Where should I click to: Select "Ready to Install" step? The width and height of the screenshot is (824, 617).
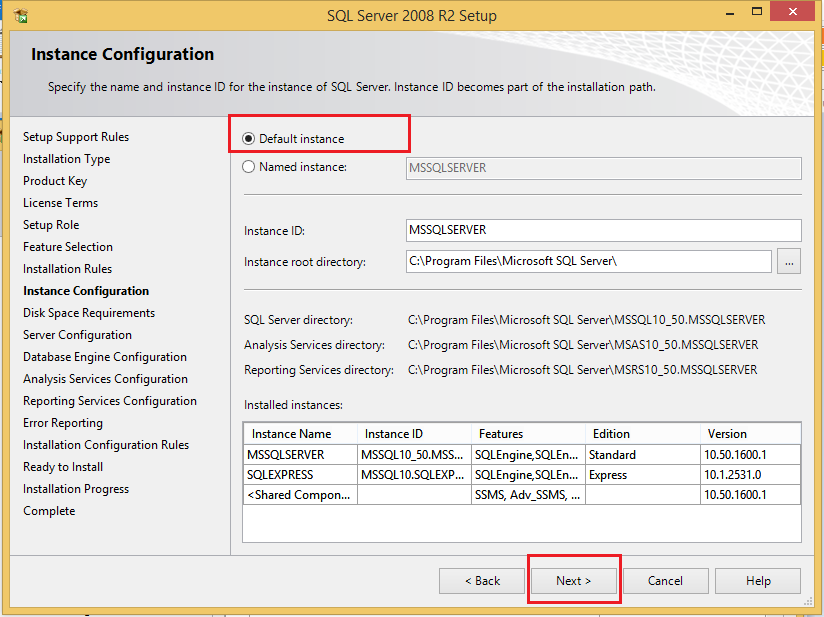point(62,466)
